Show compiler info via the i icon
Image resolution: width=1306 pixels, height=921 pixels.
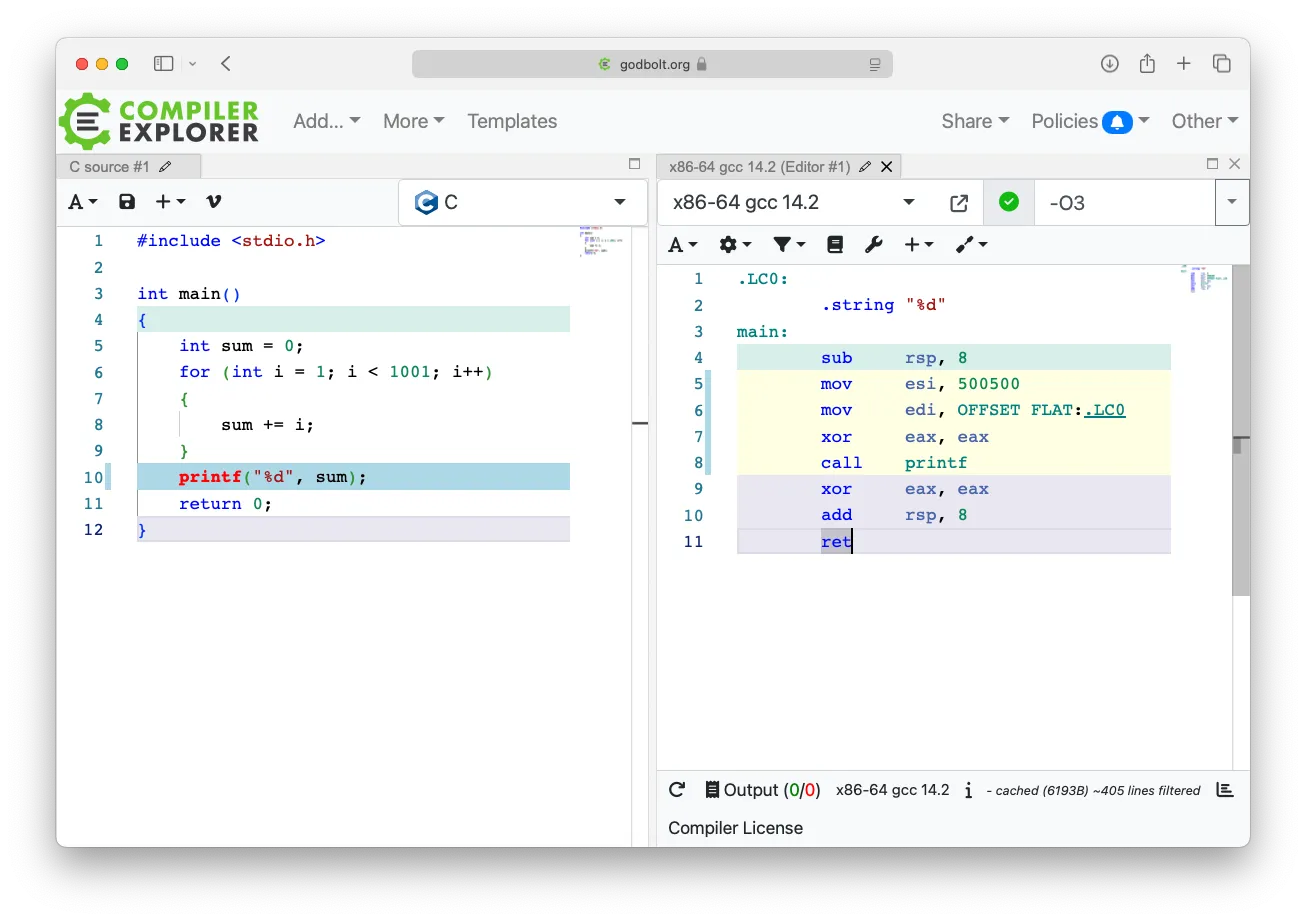pyautogui.click(x=968, y=790)
